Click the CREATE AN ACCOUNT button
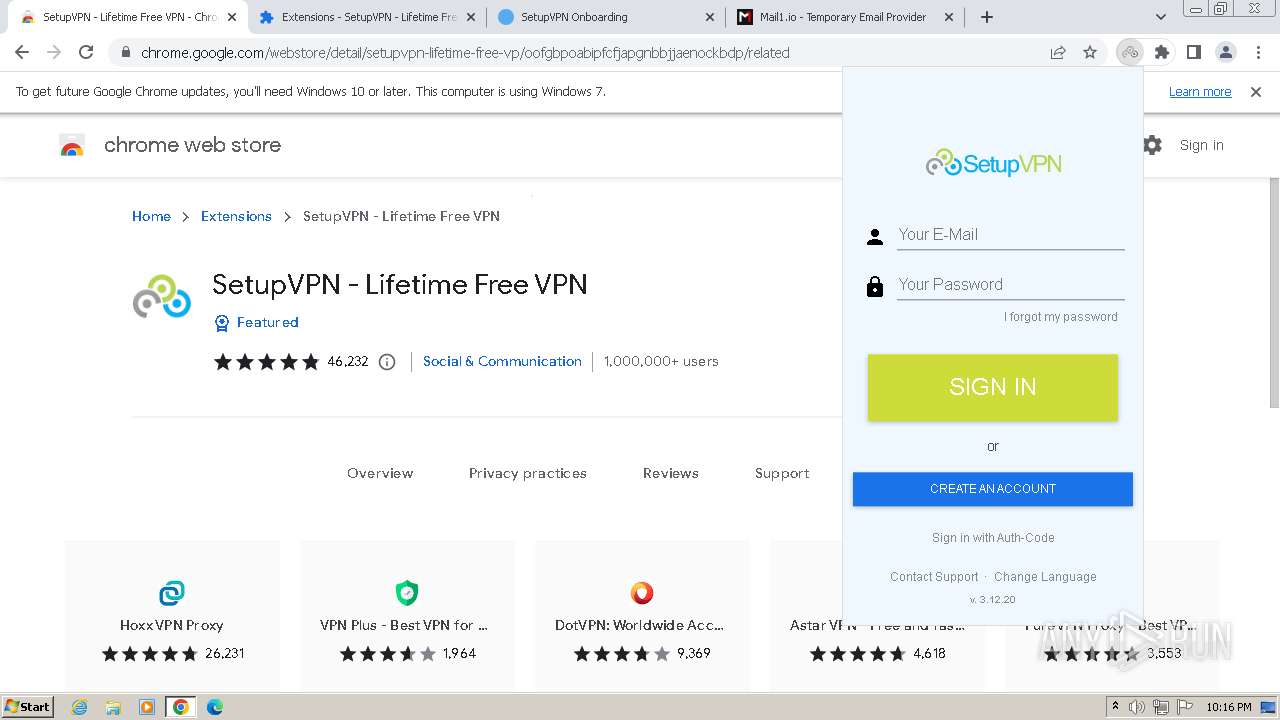Image resolution: width=1280 pixels, height=720 pixels. pyautogui.click(x=992, y=489)
